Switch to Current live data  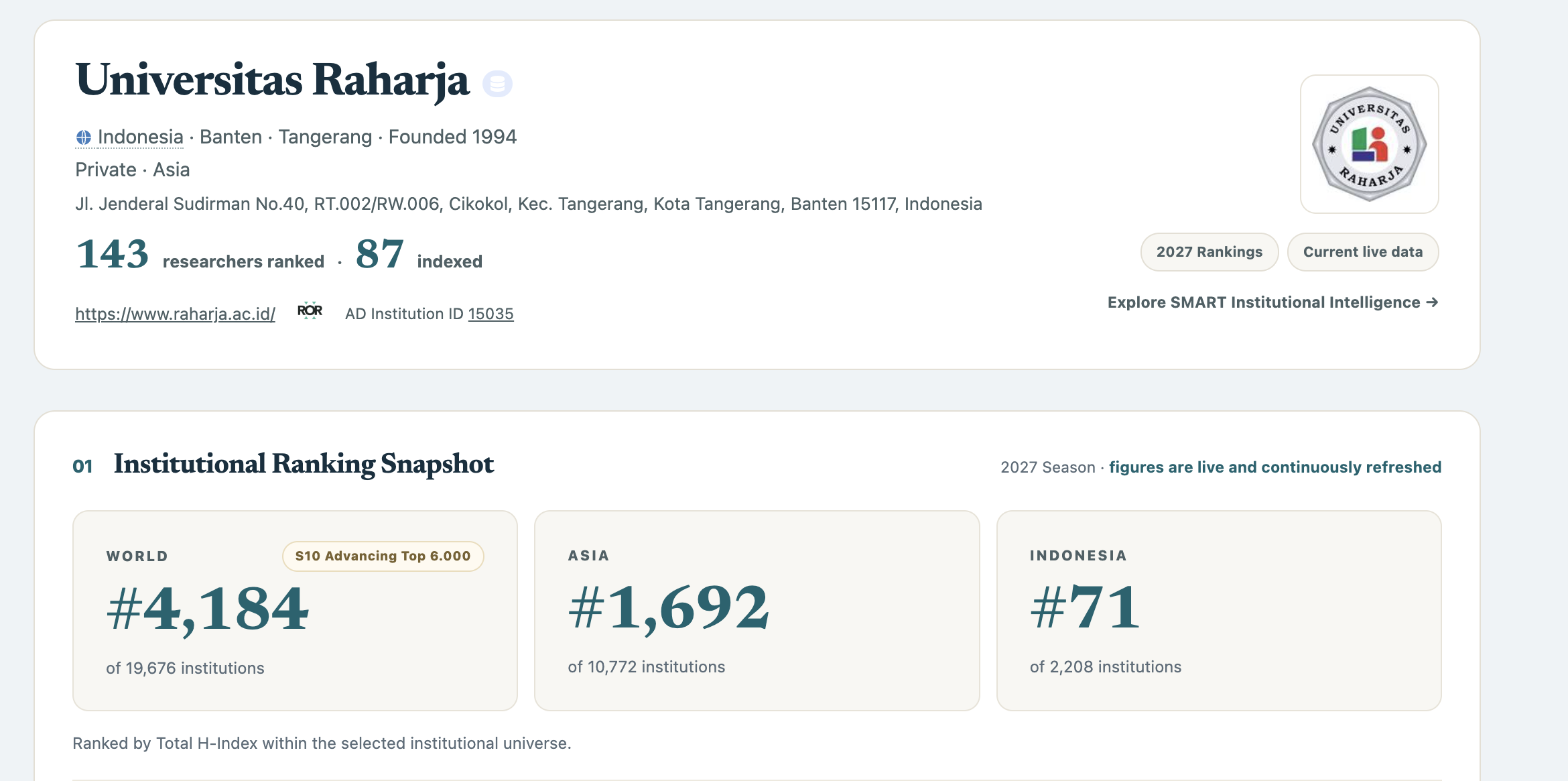[1363, 252]
